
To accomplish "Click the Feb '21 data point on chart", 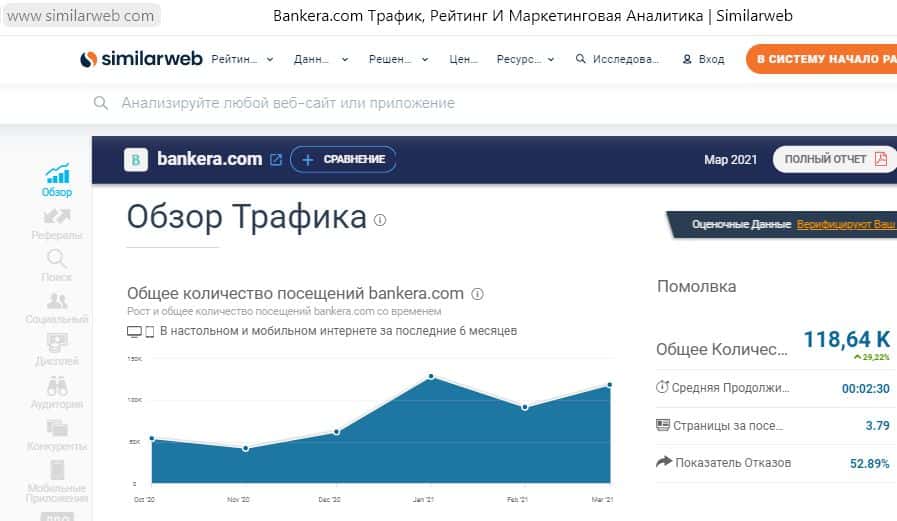I will [525, 407].
